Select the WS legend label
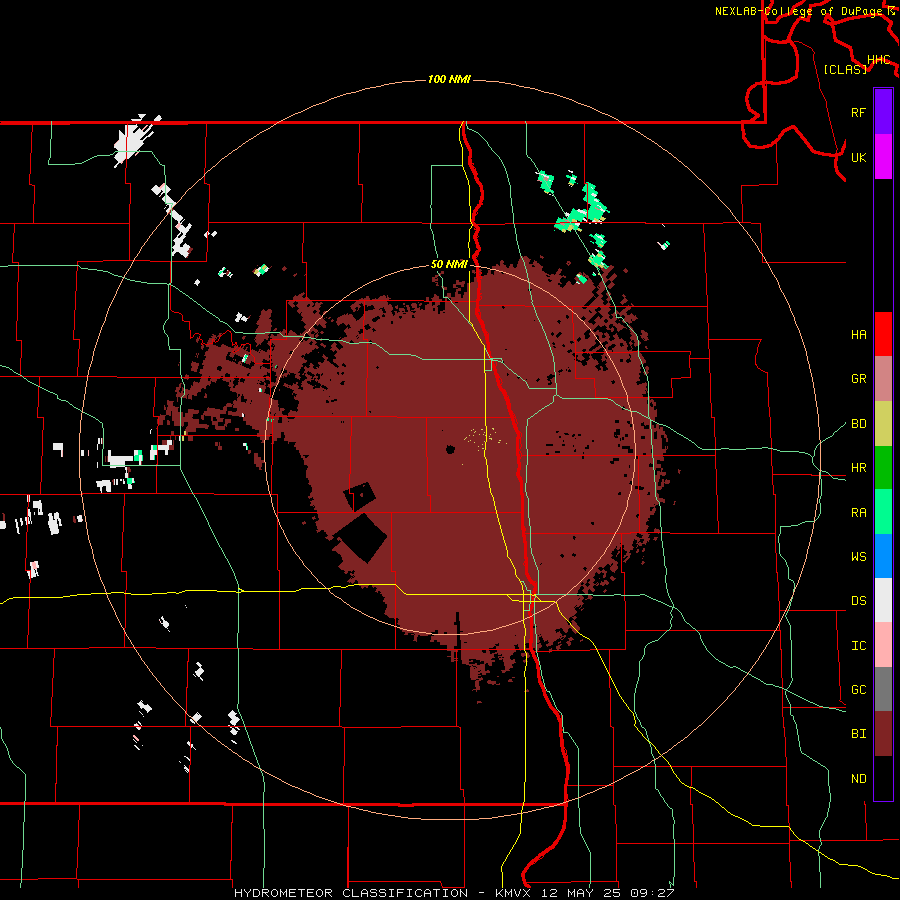The image size is (900, 900). [x=858, y=556]
